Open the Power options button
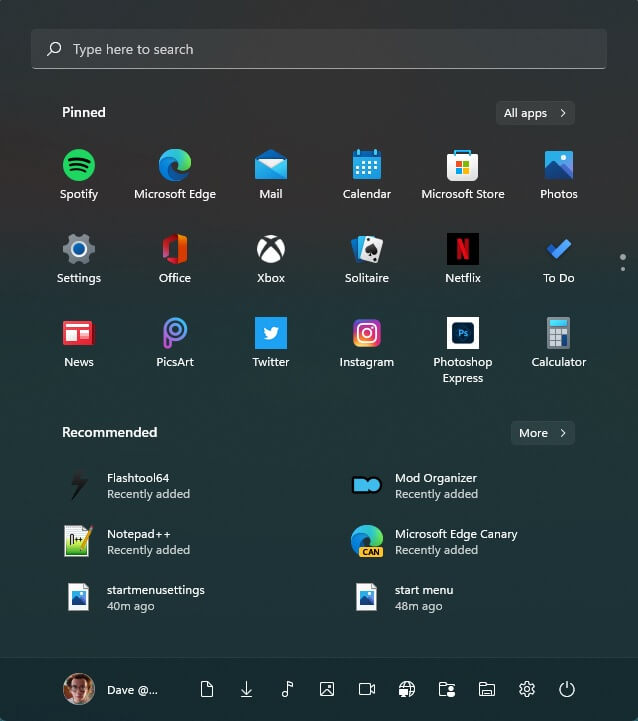 point(567,689)
